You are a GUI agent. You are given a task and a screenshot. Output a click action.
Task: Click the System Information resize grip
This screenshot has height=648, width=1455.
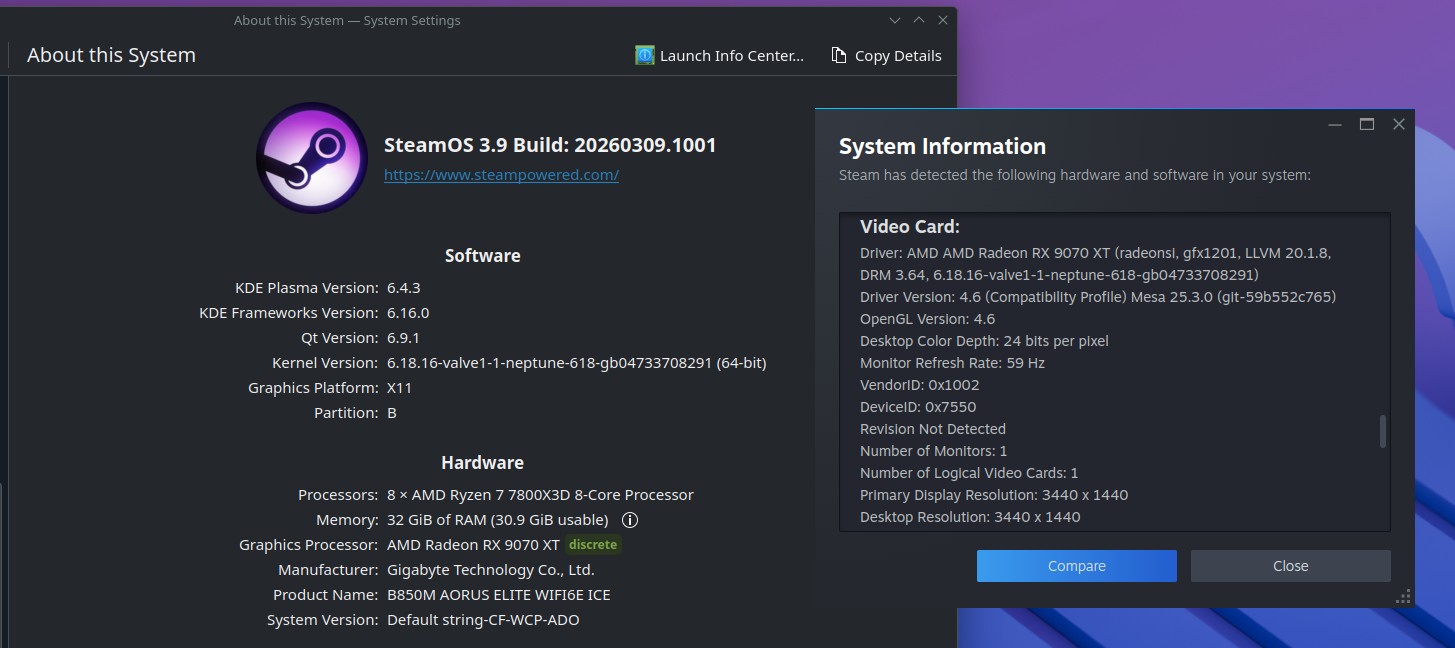(x=1405, y=596)
